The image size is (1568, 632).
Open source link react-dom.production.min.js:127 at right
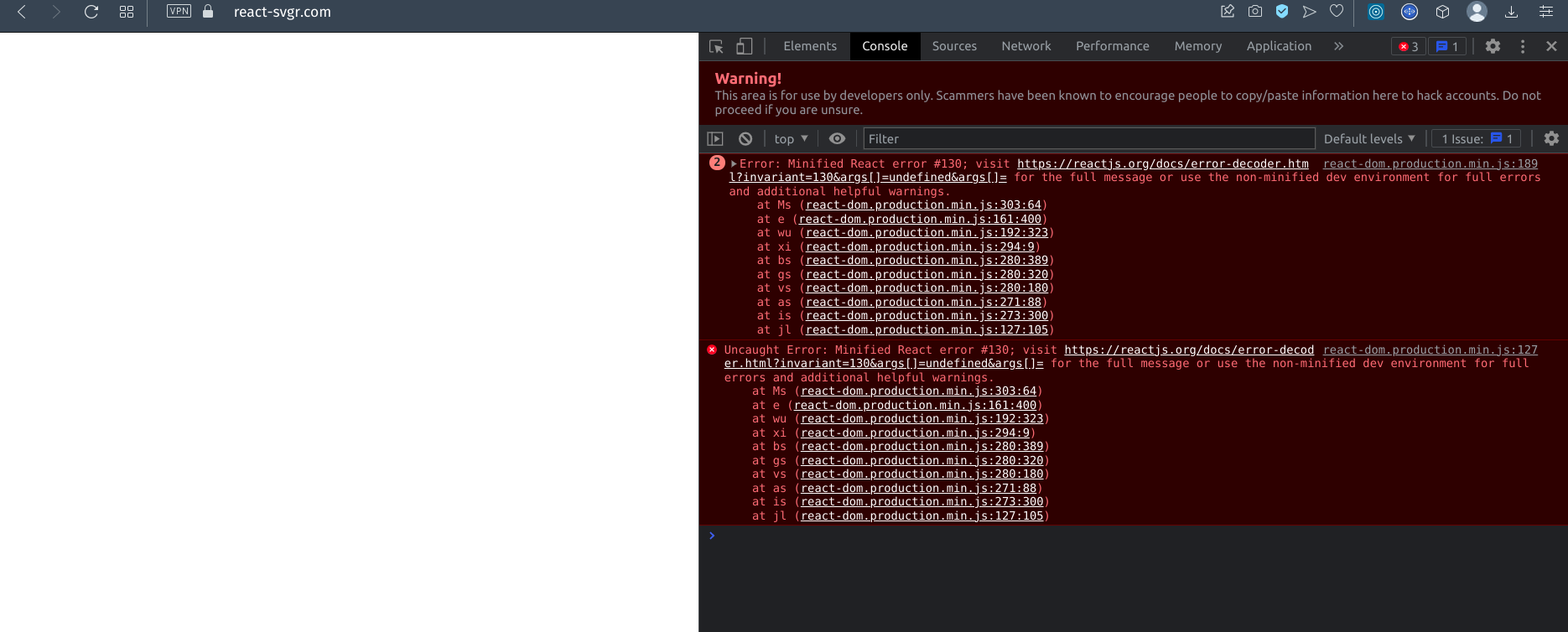point(1430,350)
